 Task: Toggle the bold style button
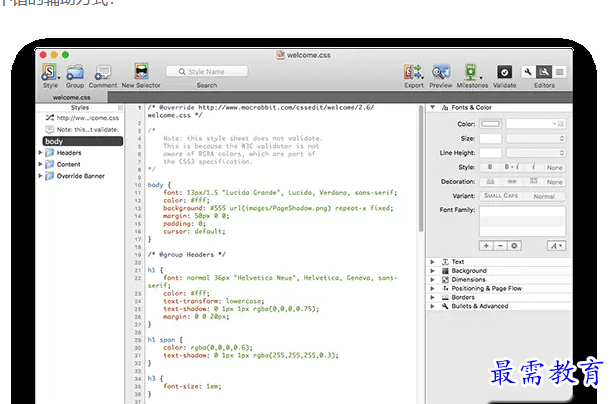(492, 167)
